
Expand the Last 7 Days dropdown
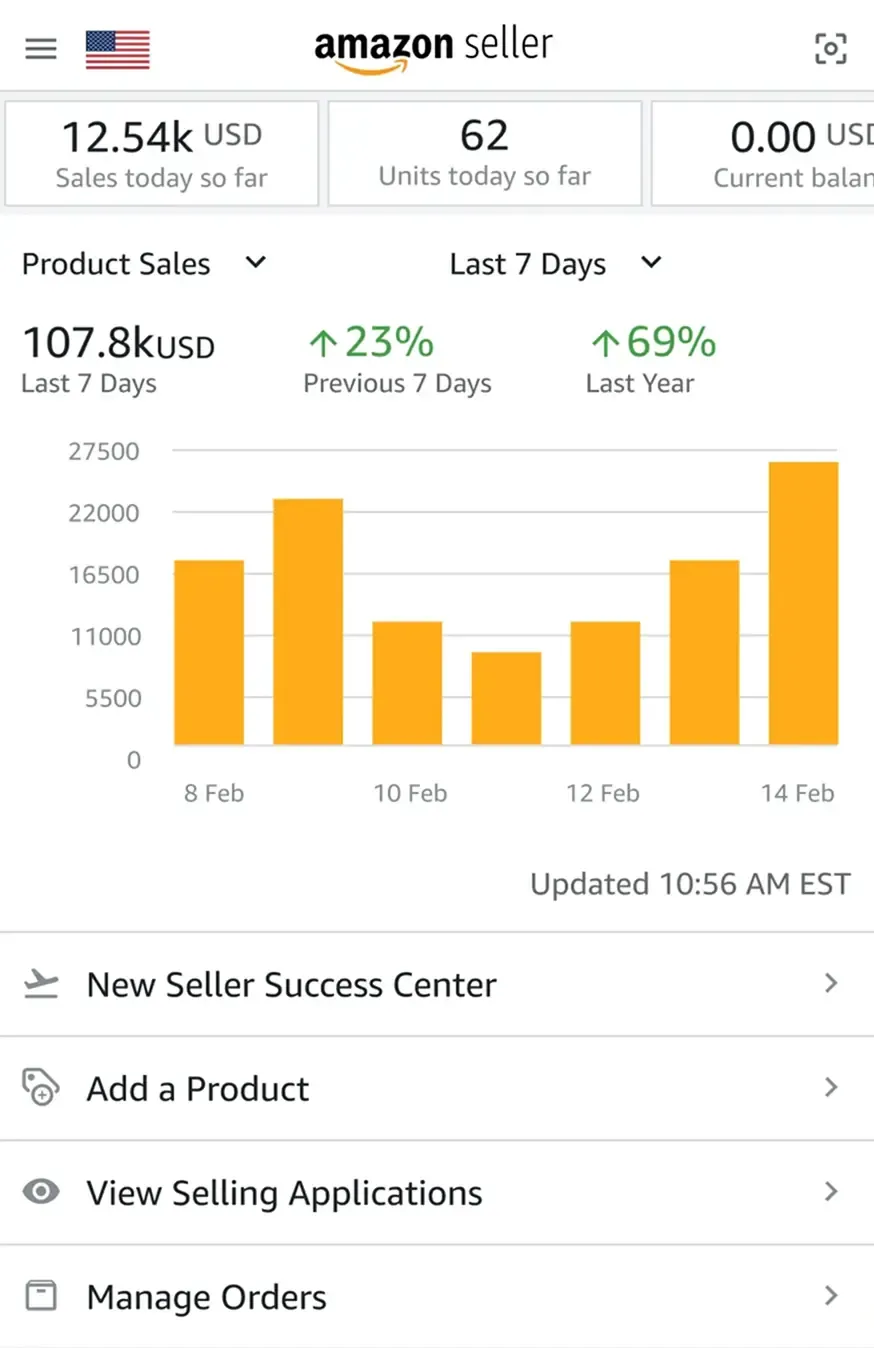pyautogui.click(x=556, y=264)
